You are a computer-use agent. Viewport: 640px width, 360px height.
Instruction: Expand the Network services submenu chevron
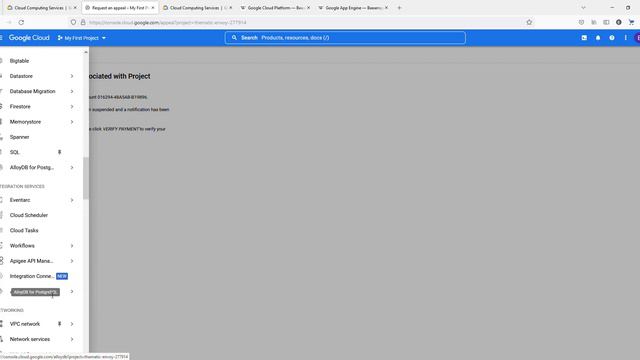(72, 339)
